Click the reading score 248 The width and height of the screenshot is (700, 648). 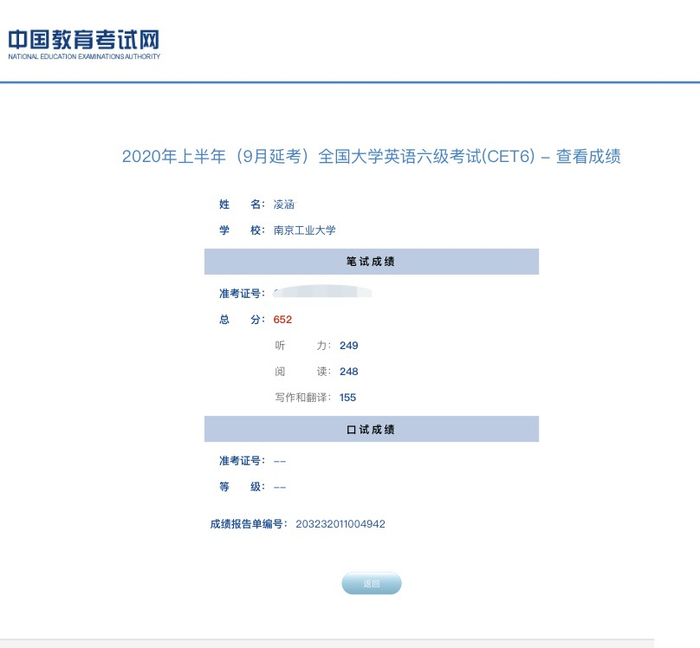349,371
